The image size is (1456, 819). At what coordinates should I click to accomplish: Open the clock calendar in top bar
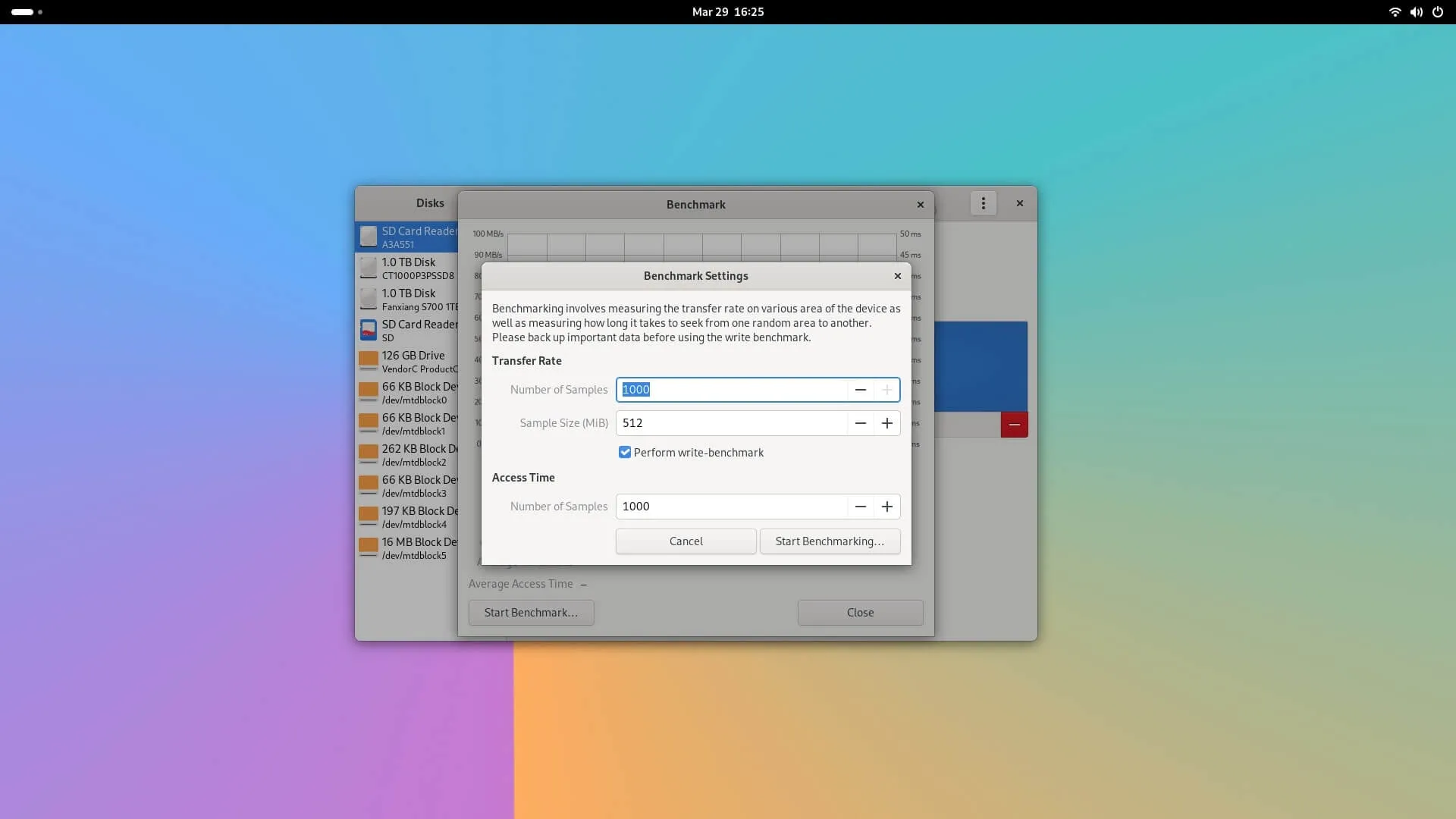(727, 12)
